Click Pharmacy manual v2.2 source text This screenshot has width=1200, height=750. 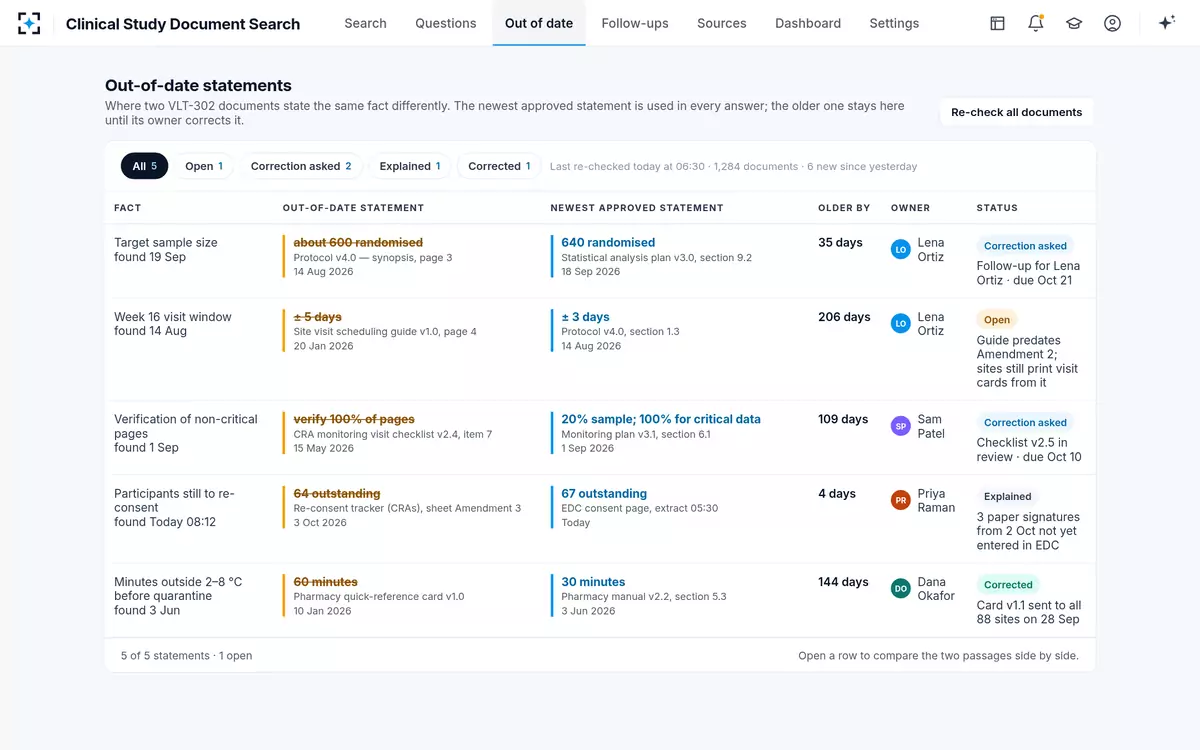coord(644,597)
